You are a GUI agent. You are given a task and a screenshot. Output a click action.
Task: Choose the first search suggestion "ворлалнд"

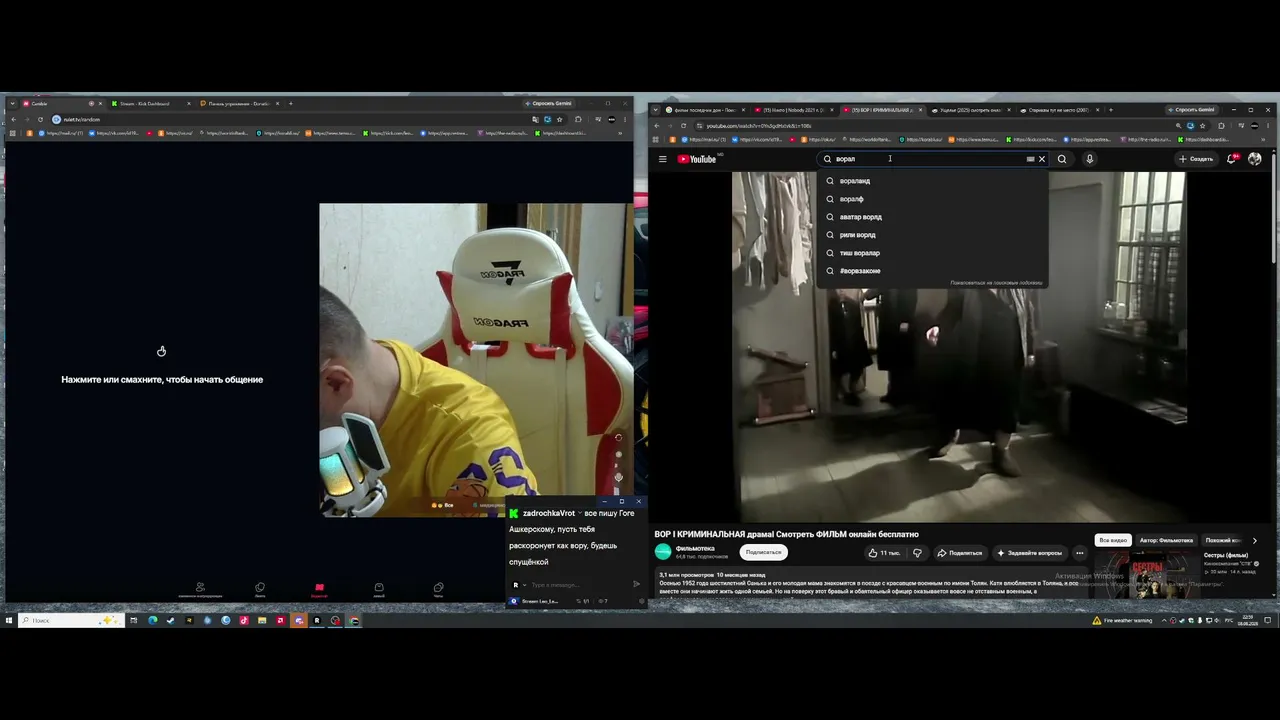click(x=933, y=181)
